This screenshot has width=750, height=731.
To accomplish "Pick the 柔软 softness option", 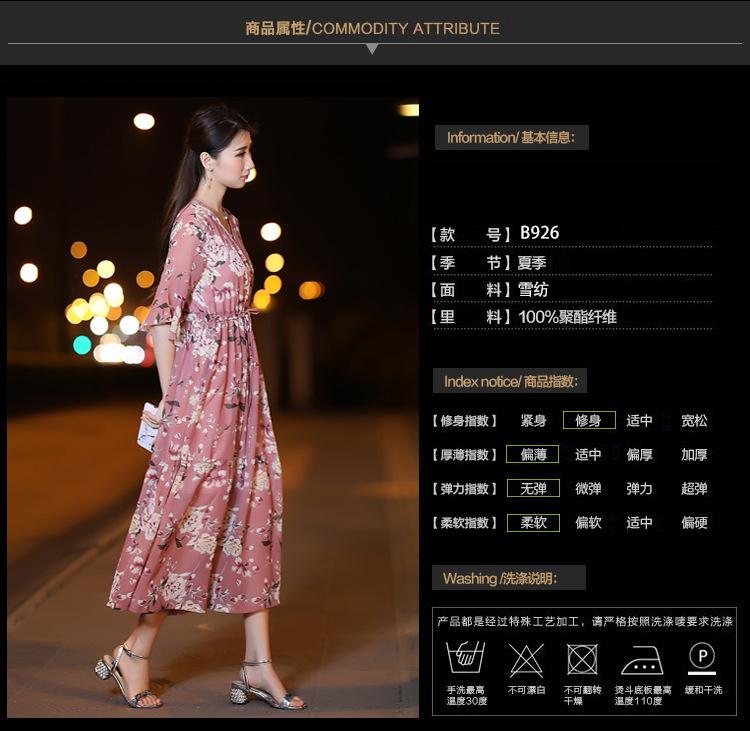I will 532,523.
